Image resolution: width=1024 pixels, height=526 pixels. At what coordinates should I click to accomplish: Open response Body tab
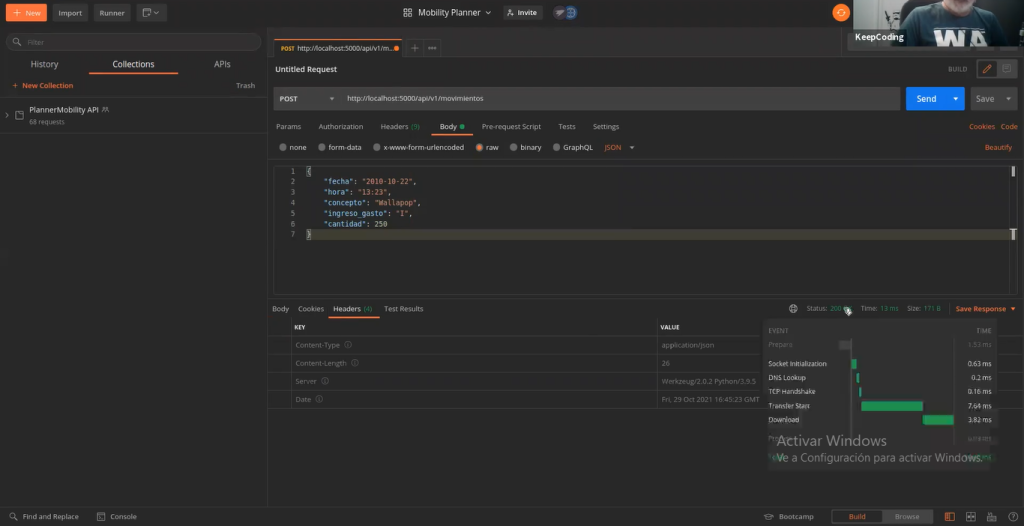coord(280,308)
